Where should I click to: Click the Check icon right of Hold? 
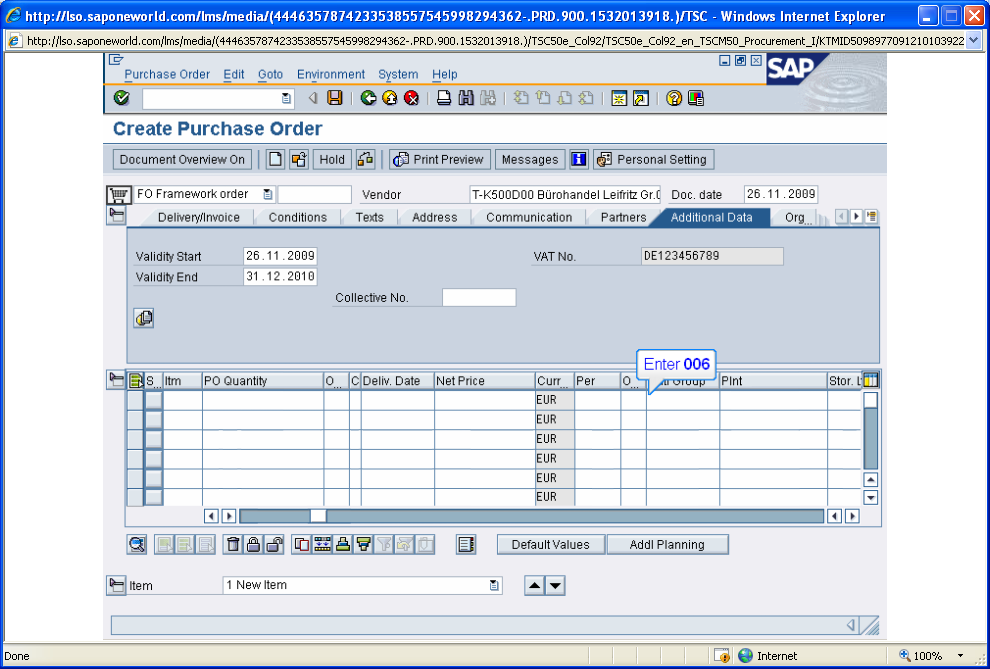(366, 160)
